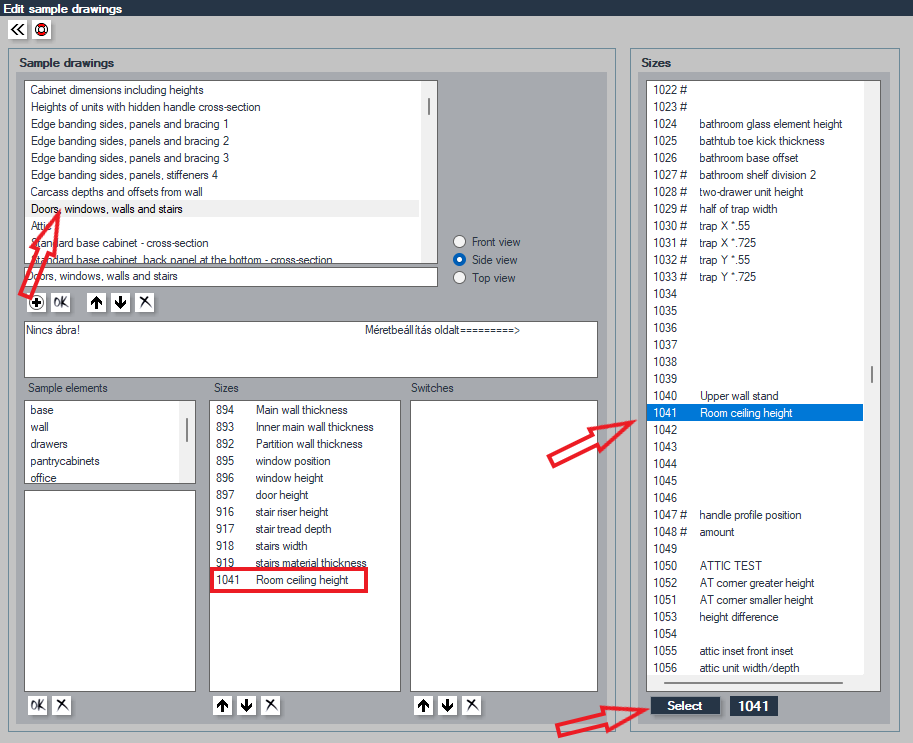Confirm drawing name with OK button
This screenshot has height=743, width=913.
coord(61,302)
